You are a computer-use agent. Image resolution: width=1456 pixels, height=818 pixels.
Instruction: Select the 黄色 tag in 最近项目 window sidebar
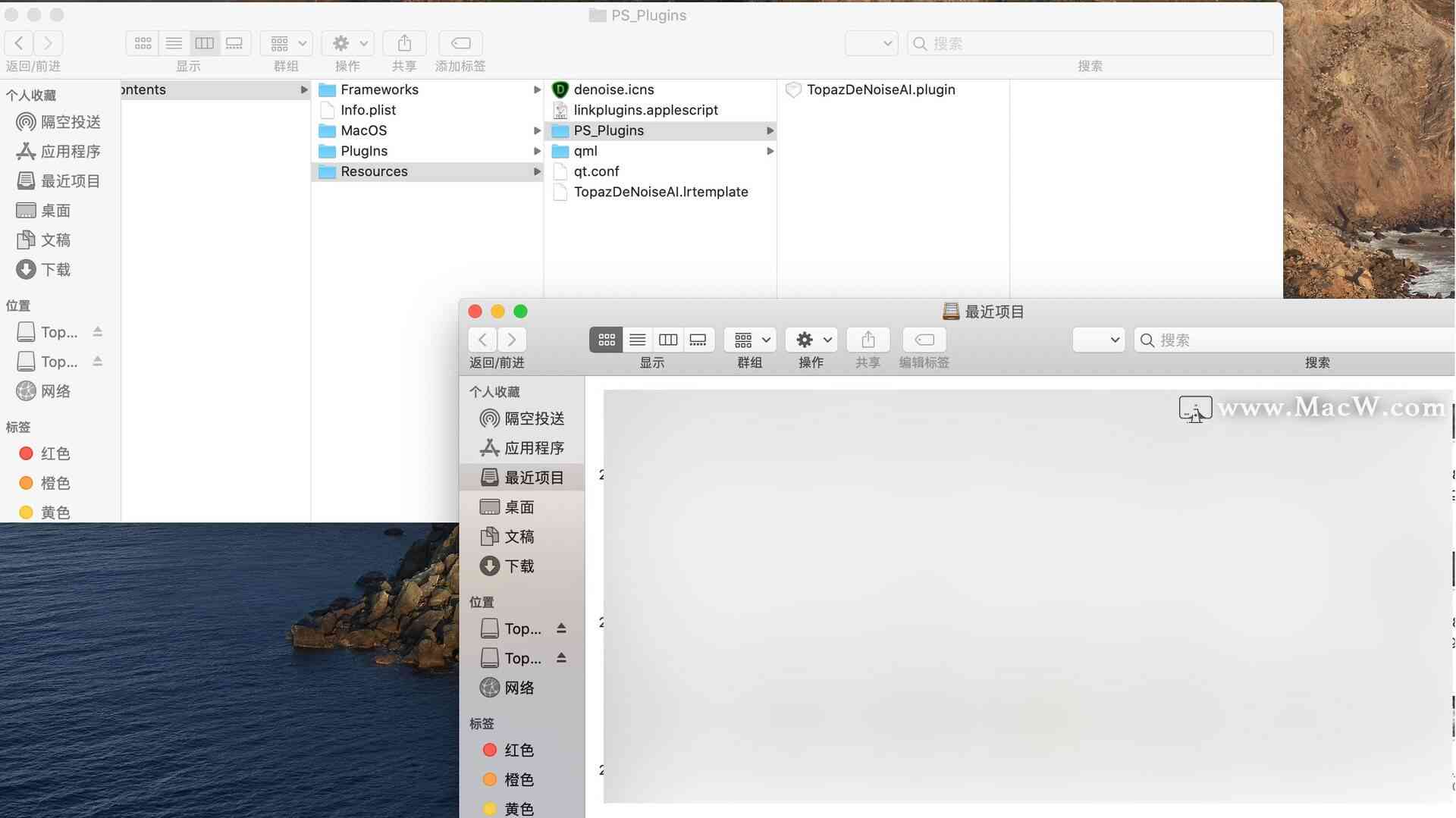pos(522,808)
